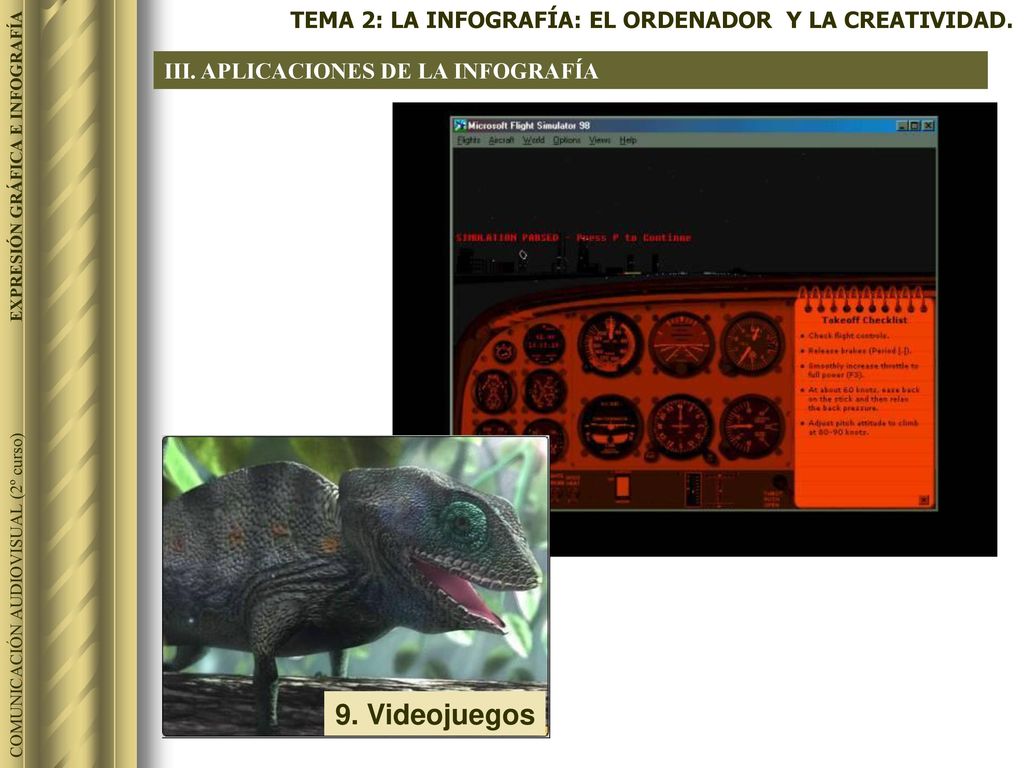
Task: Click the 'Microsoft Flight Simulator 98' title text
Action: pyautogui.click(x=529, y=125)
